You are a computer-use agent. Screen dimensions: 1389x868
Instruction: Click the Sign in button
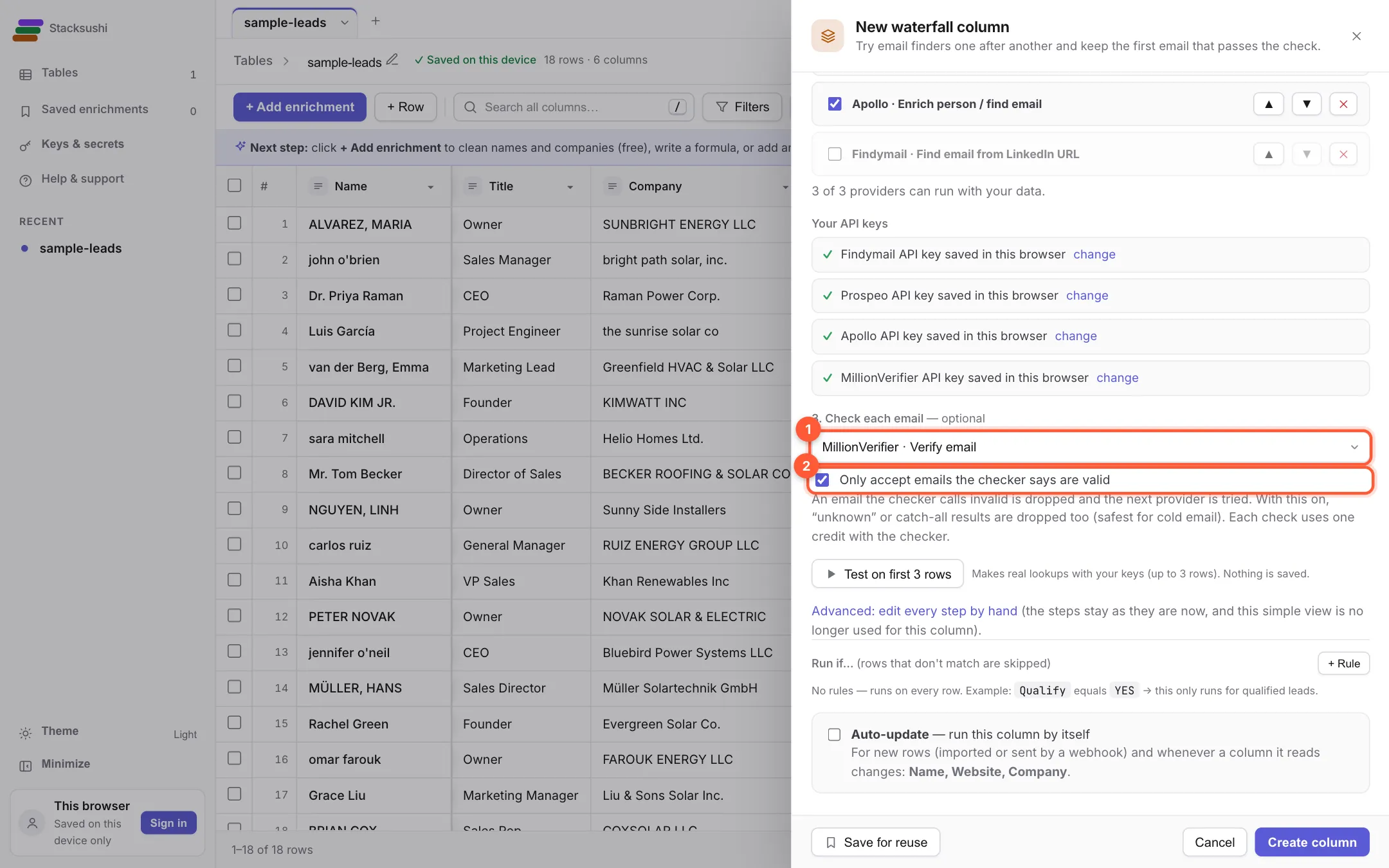point(168,824)
